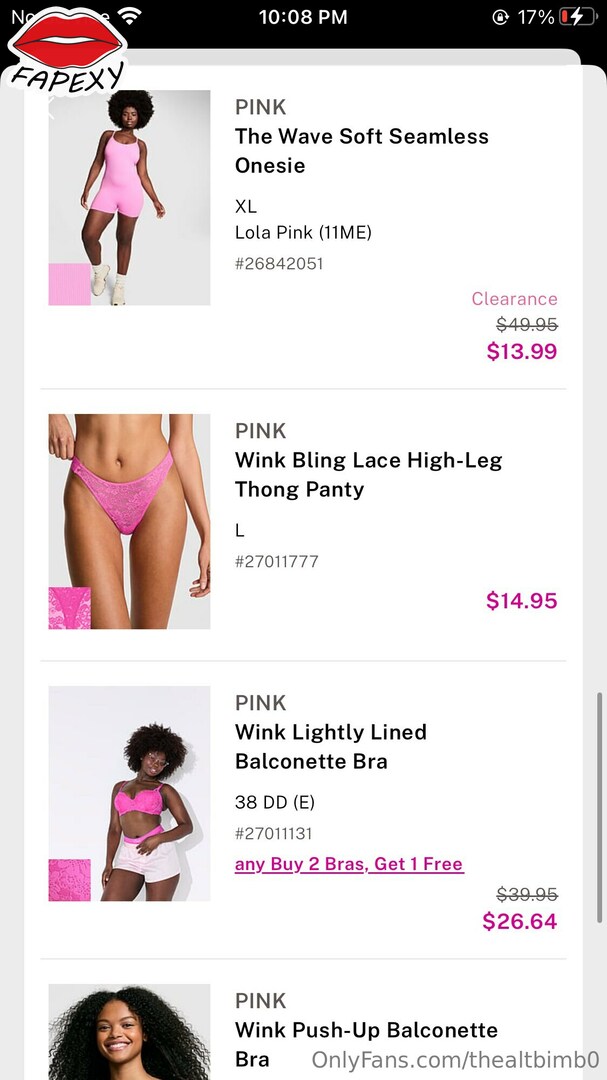Tap the 10:08 PM status bar clock
The height and width of the screenshot is (1080, 607).
tap(303, 17)
